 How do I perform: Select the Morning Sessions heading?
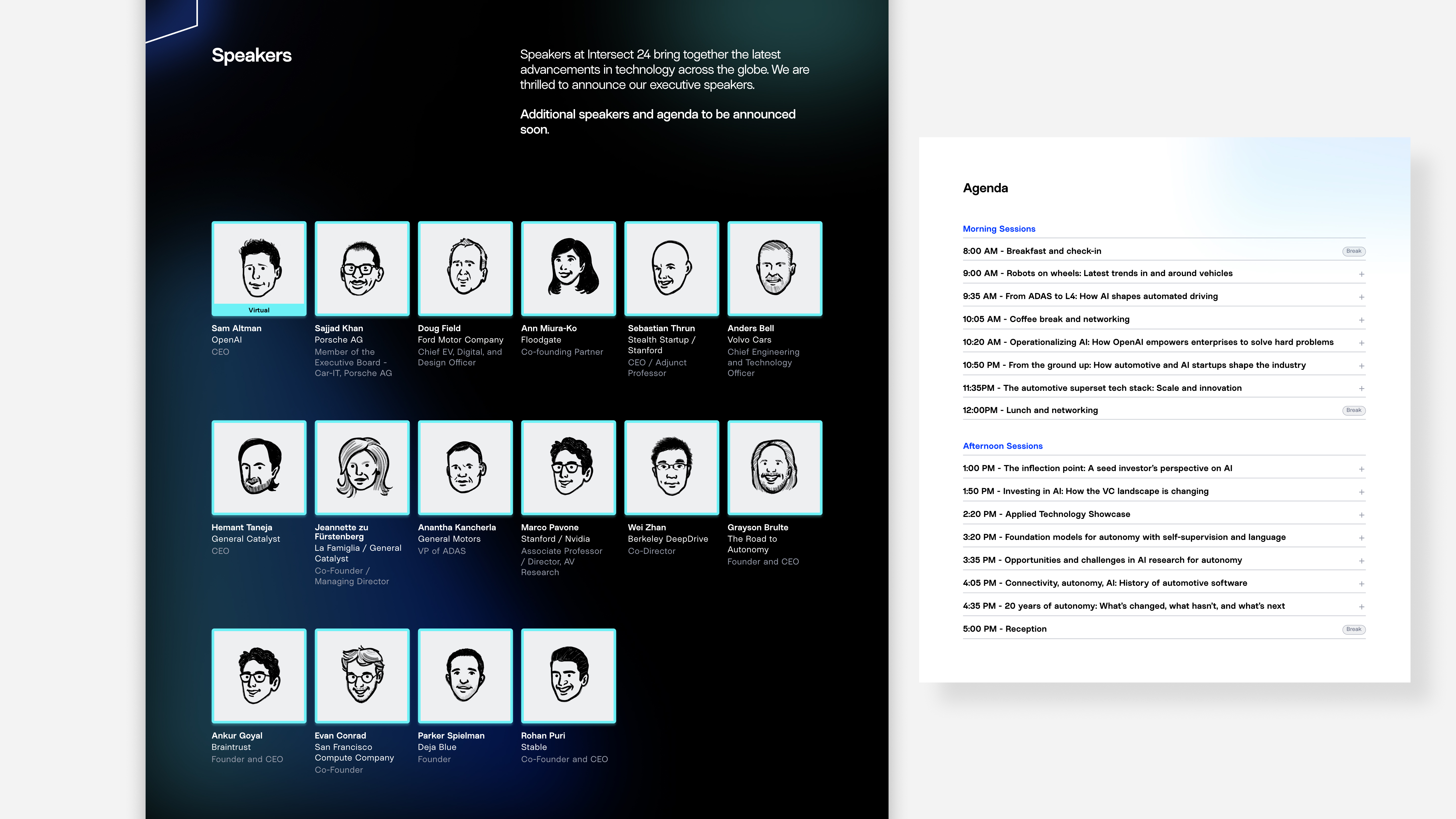[999, 229]
